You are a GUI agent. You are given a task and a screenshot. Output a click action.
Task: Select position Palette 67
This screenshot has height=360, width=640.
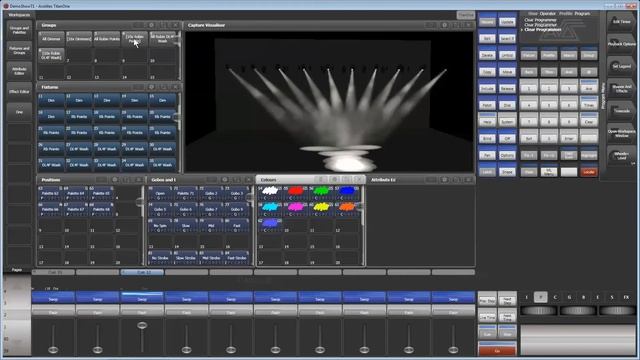76,209
